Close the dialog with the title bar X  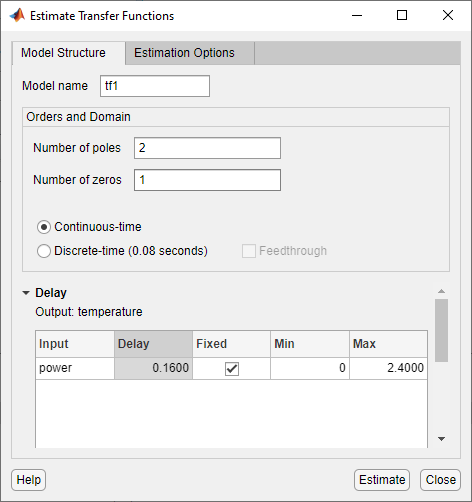click(x=448, y=15)
